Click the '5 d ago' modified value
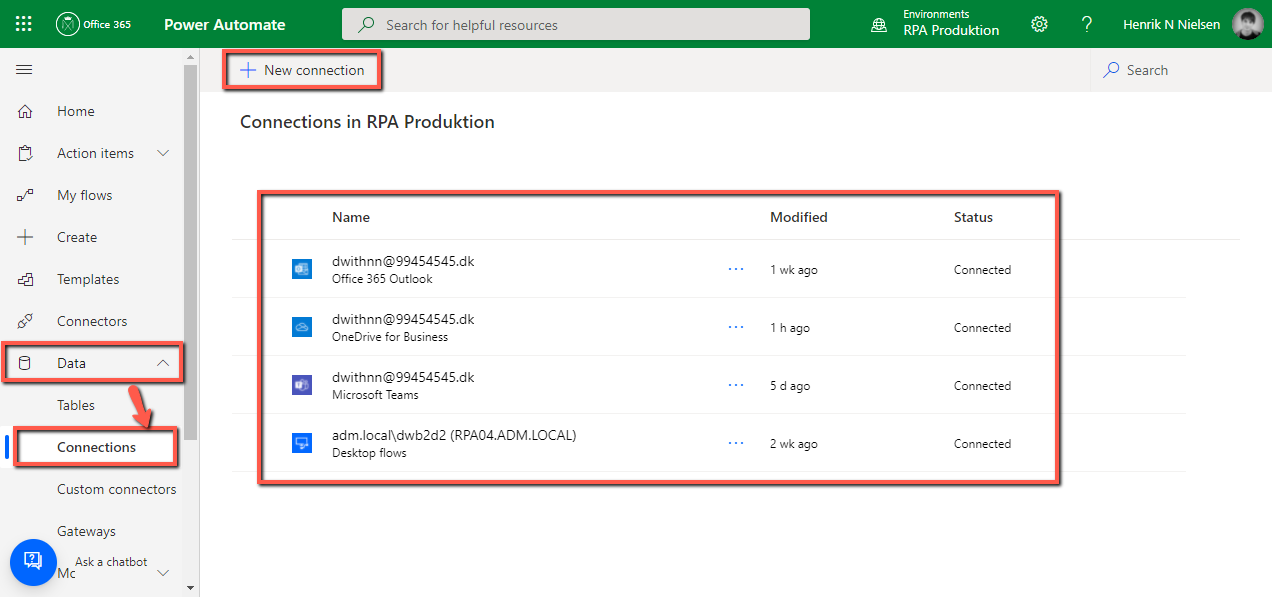The image size is (1272, 597). 791,386
